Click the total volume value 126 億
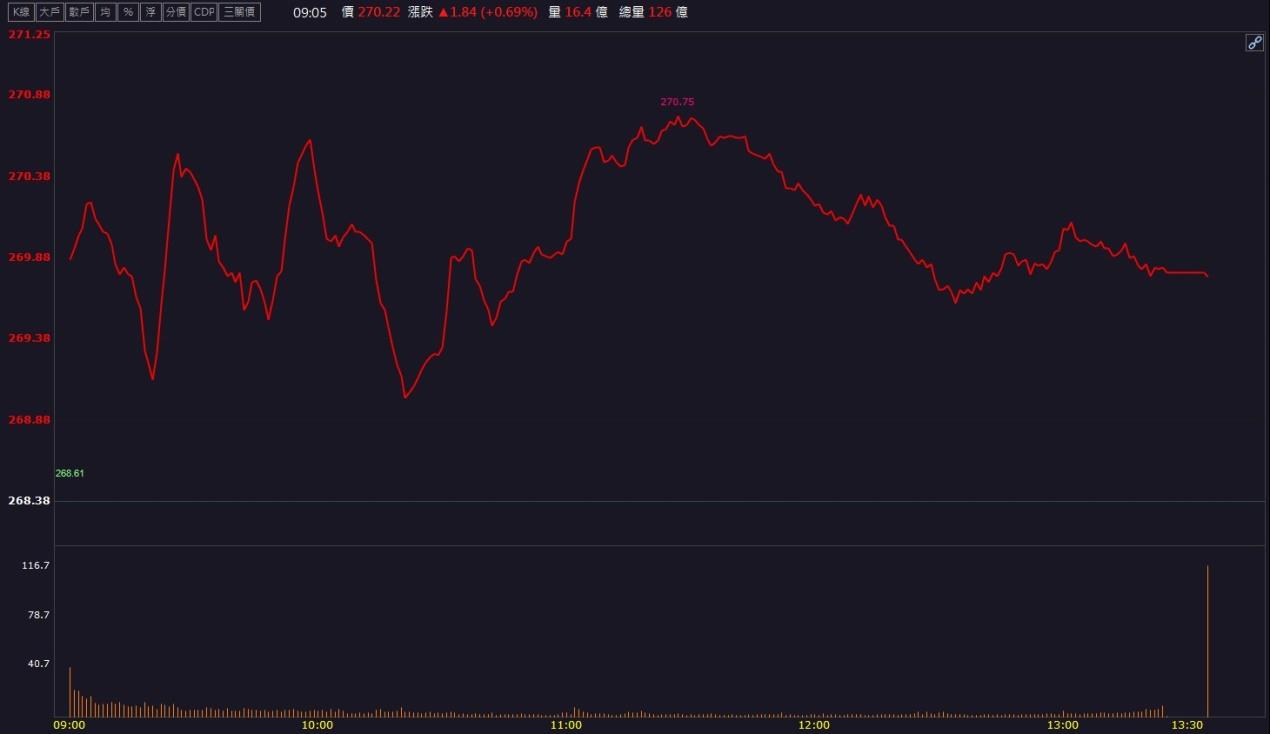 (x=666, y=12)
